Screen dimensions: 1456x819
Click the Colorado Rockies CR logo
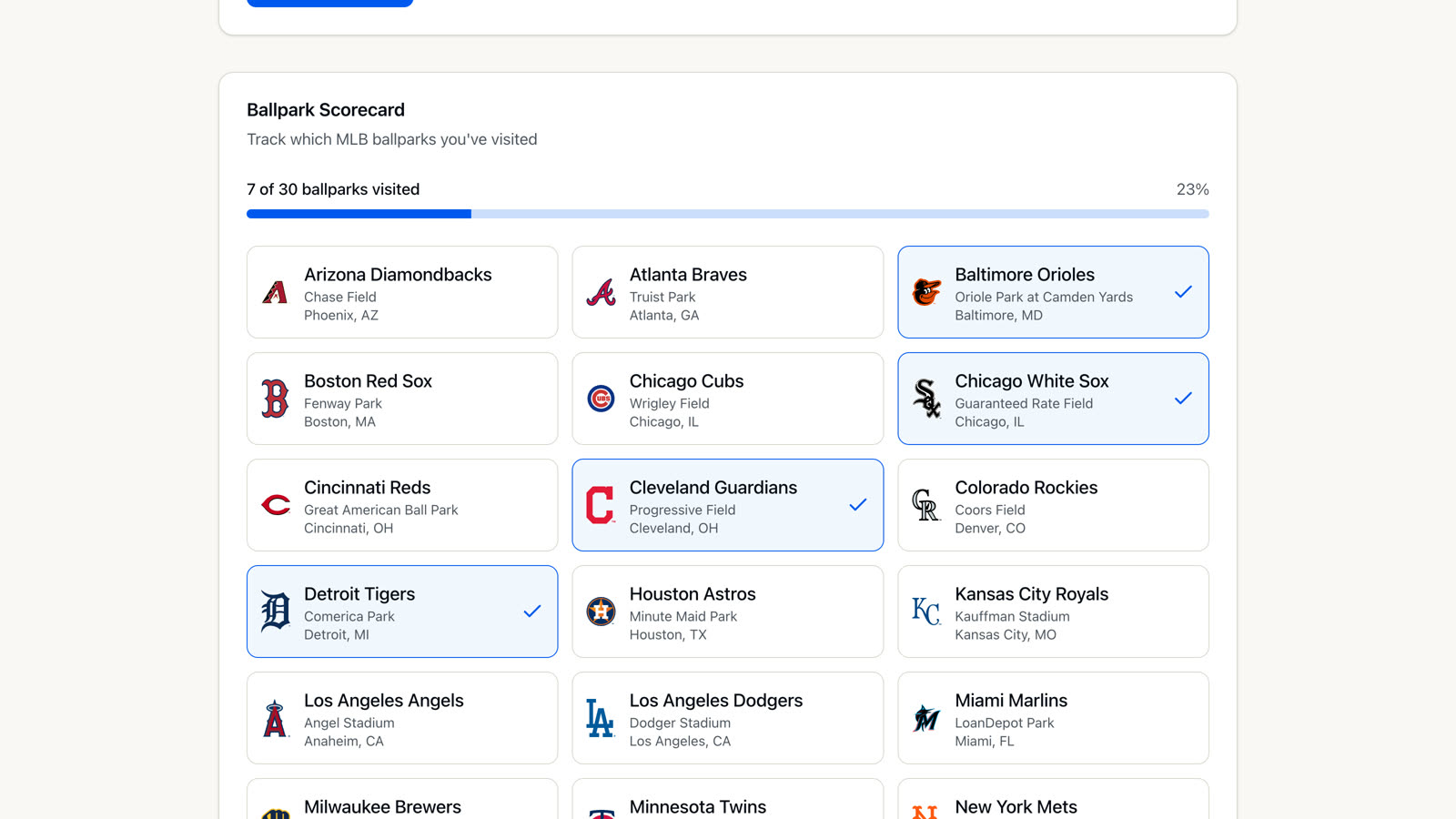coord(925,505)
